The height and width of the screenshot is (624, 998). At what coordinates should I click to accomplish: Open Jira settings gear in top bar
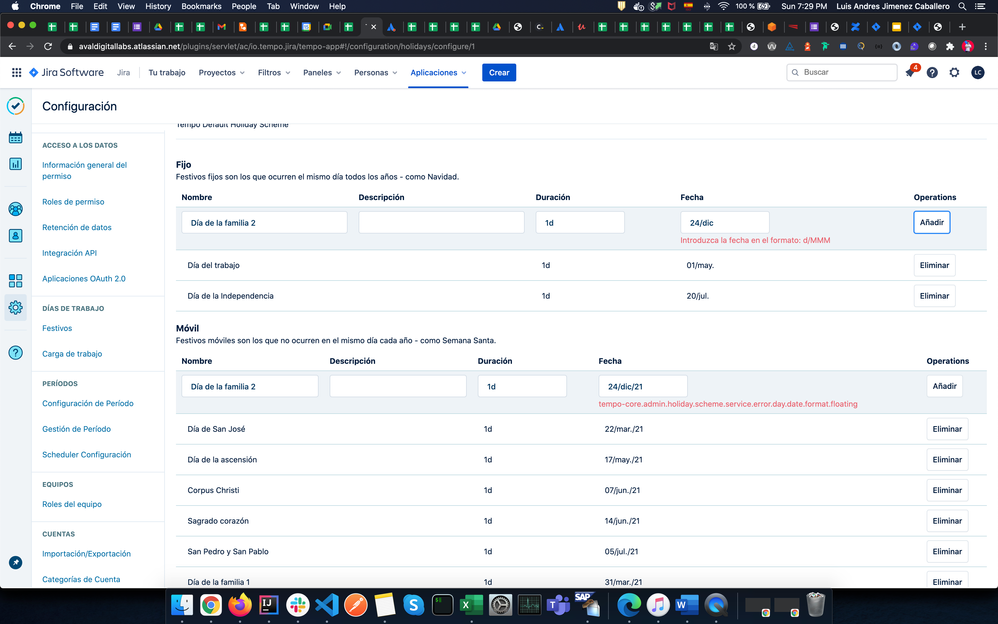click(x=954, y=73)
